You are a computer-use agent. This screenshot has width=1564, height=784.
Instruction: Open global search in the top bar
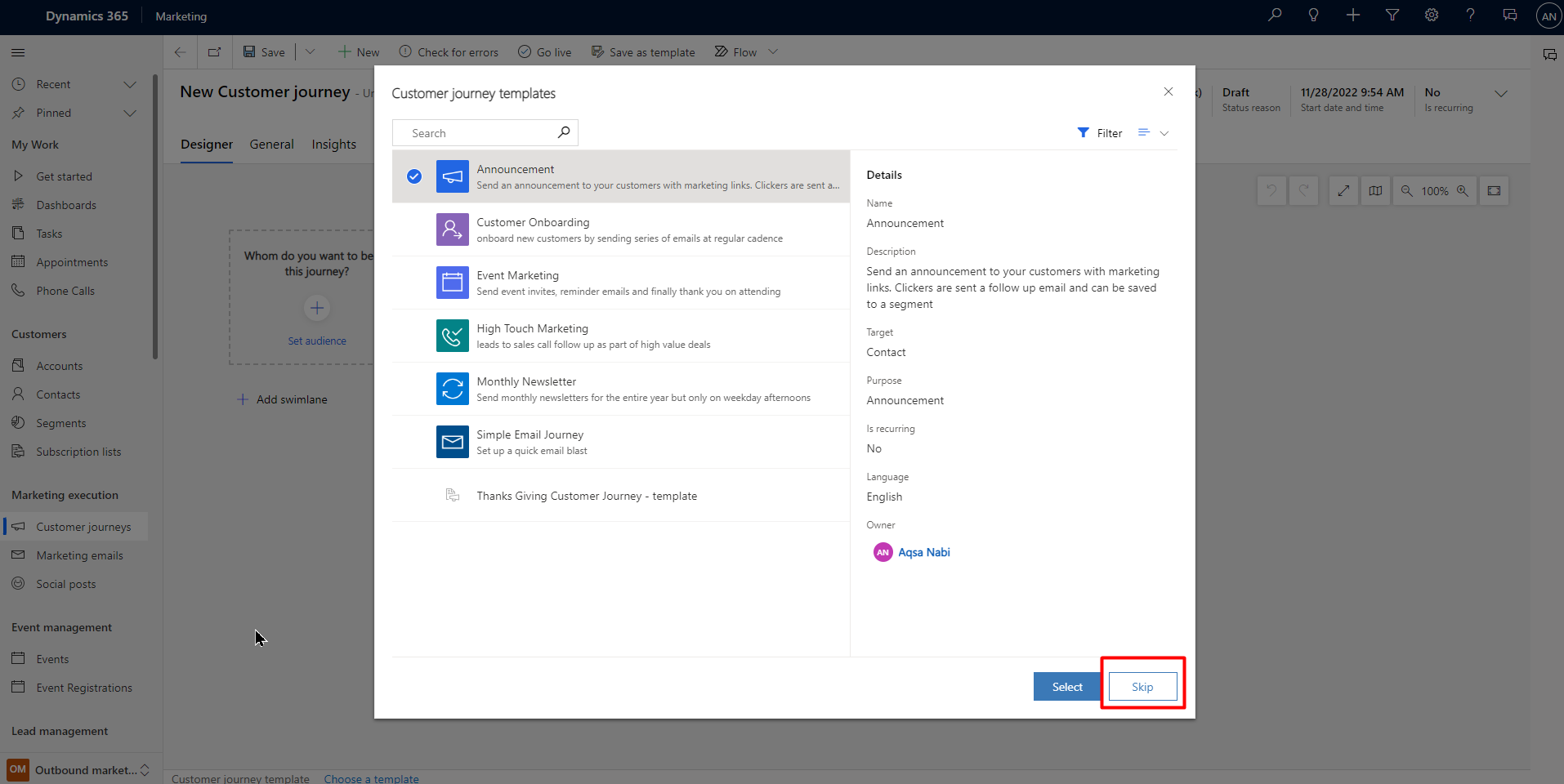point(1274,15)
